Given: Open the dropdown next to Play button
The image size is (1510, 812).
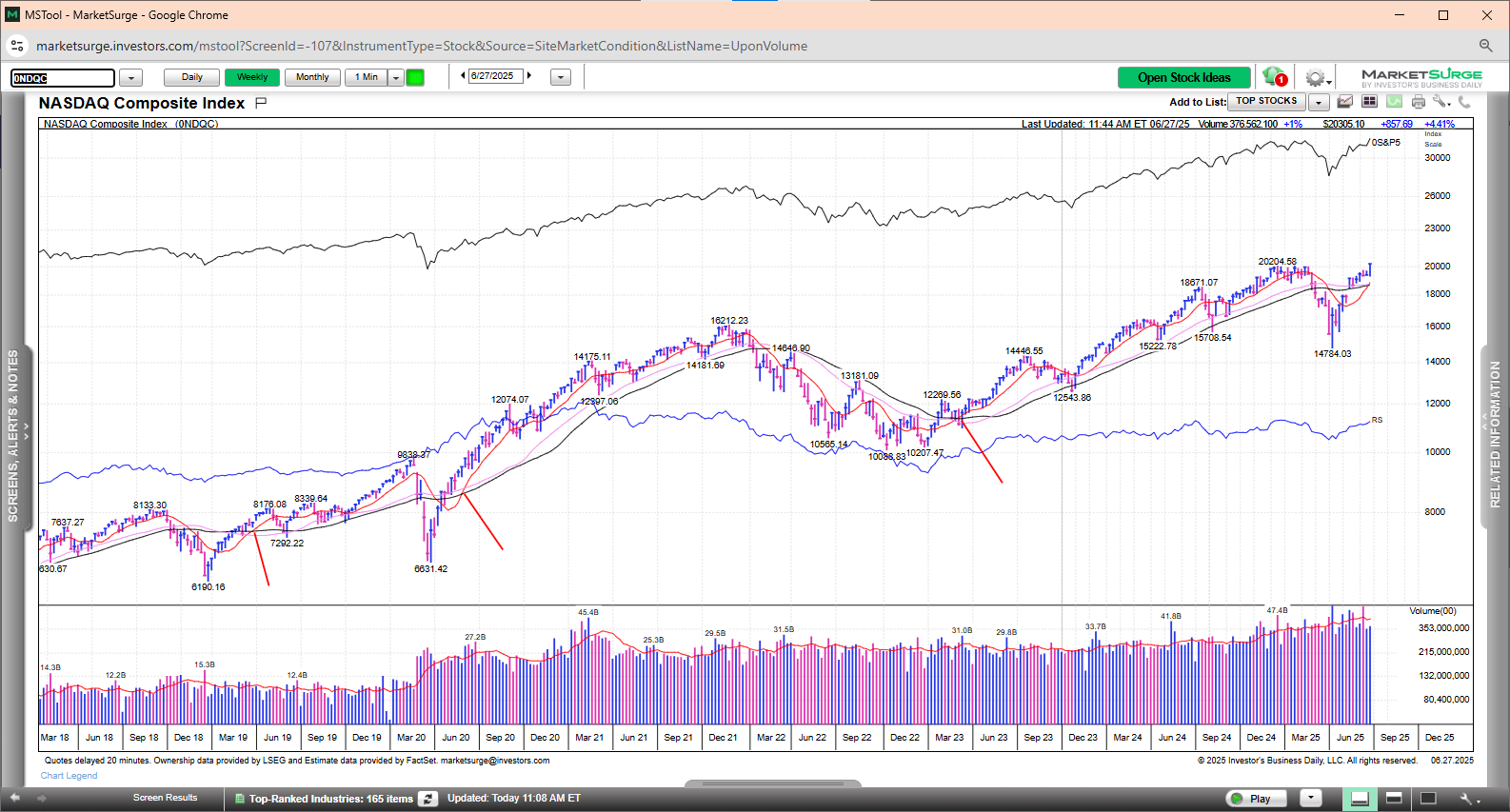Looking at the screenshot, I should (1311, 799).
